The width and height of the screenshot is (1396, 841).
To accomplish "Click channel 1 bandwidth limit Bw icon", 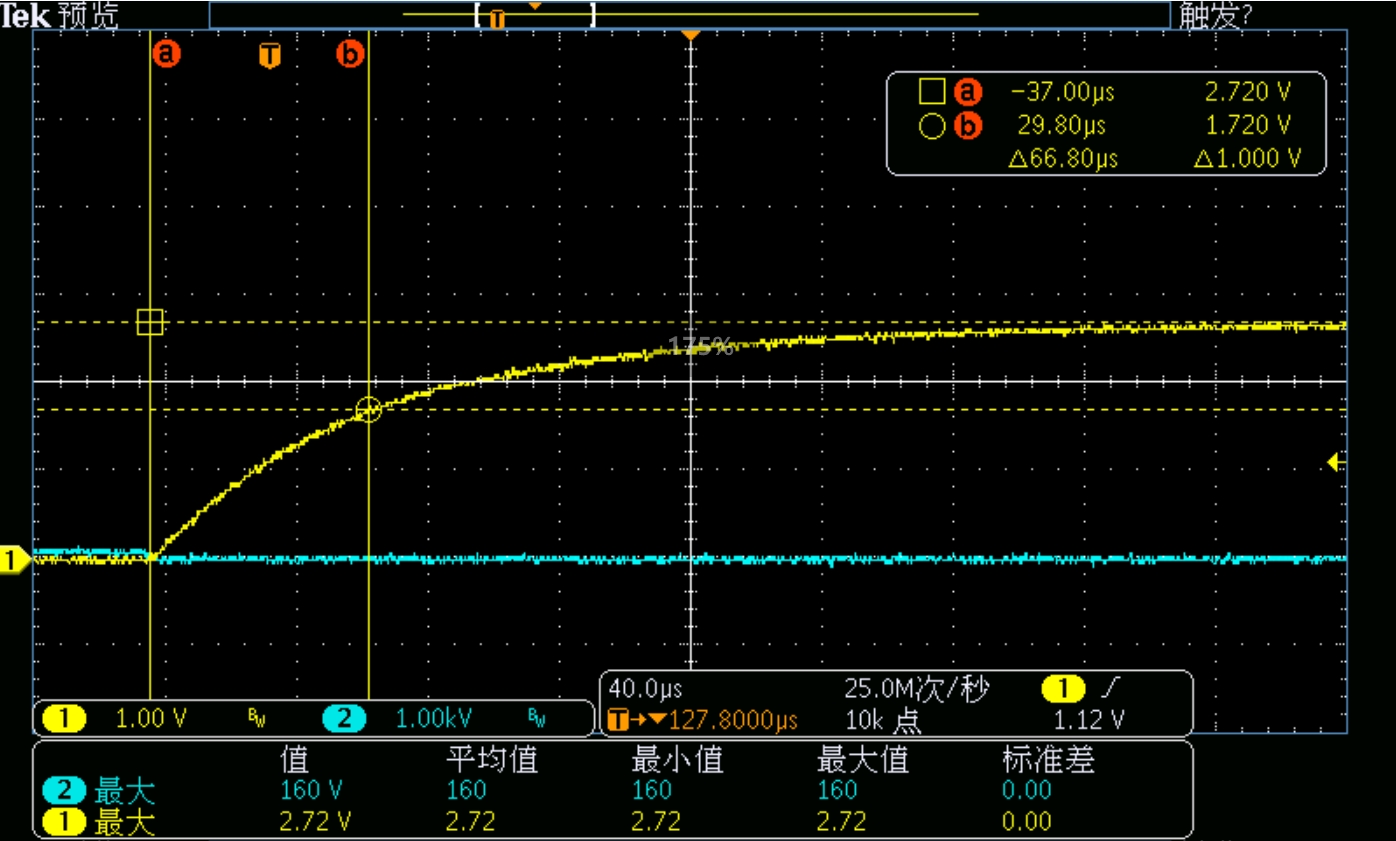I will 257,718.
